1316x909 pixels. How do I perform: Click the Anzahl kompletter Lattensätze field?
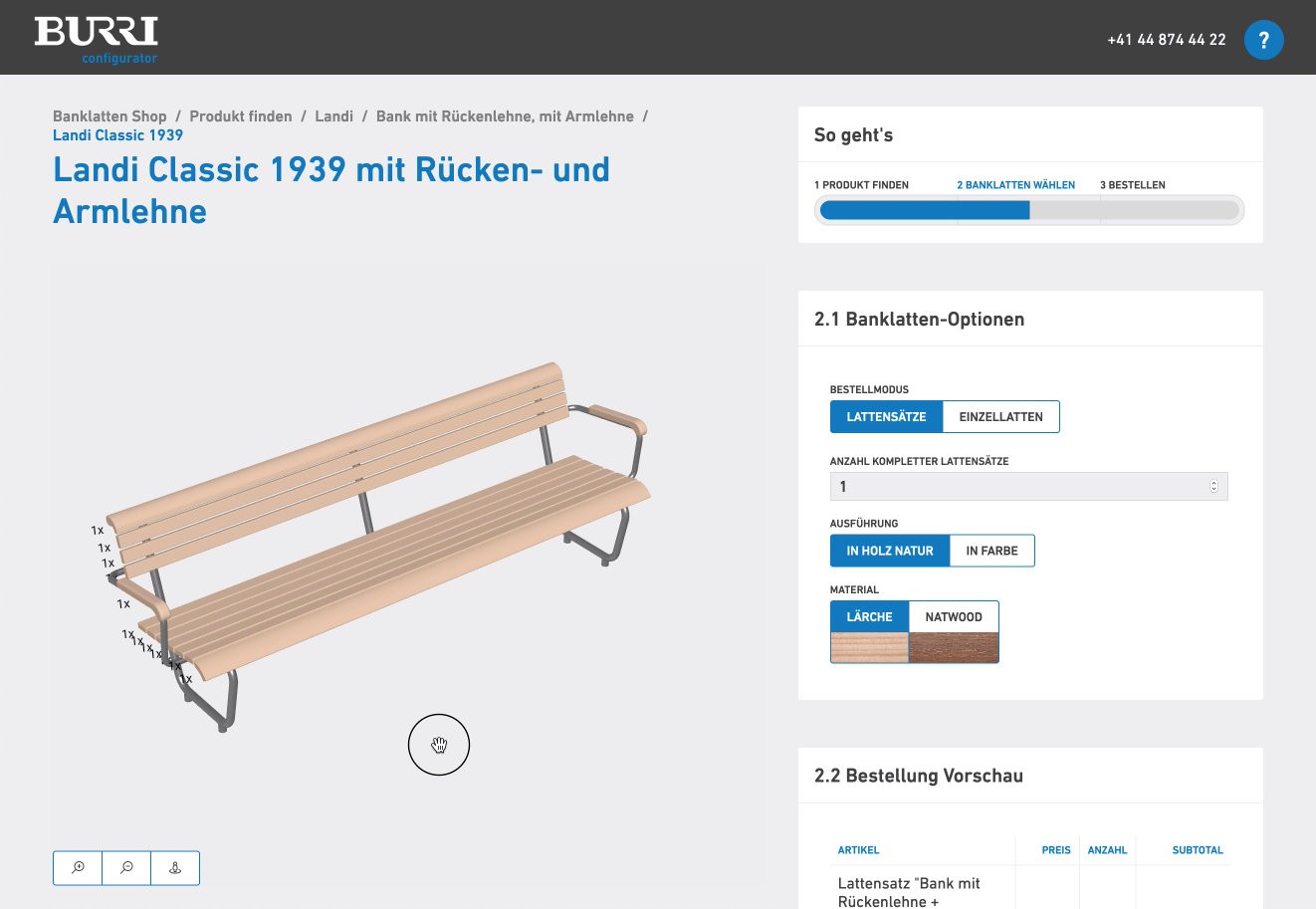[x=1015, y=486]
